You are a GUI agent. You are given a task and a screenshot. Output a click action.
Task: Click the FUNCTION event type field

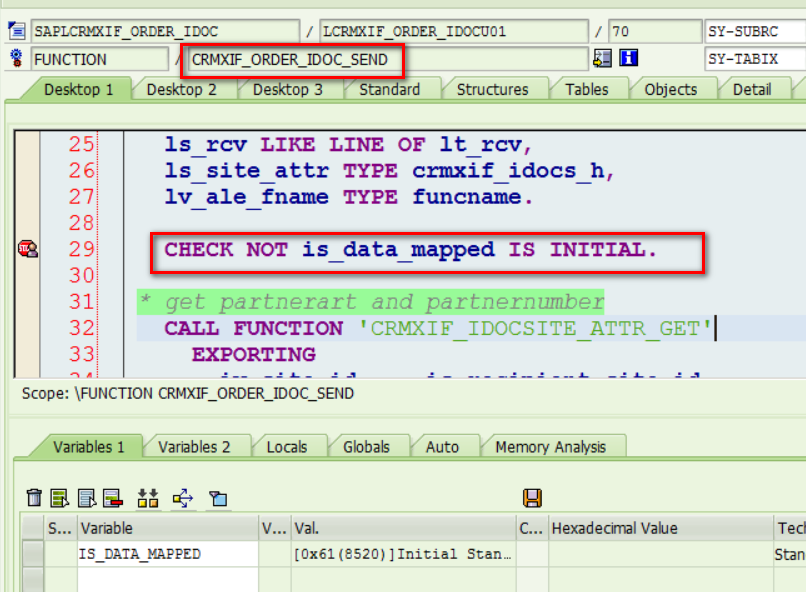(100, 59)
